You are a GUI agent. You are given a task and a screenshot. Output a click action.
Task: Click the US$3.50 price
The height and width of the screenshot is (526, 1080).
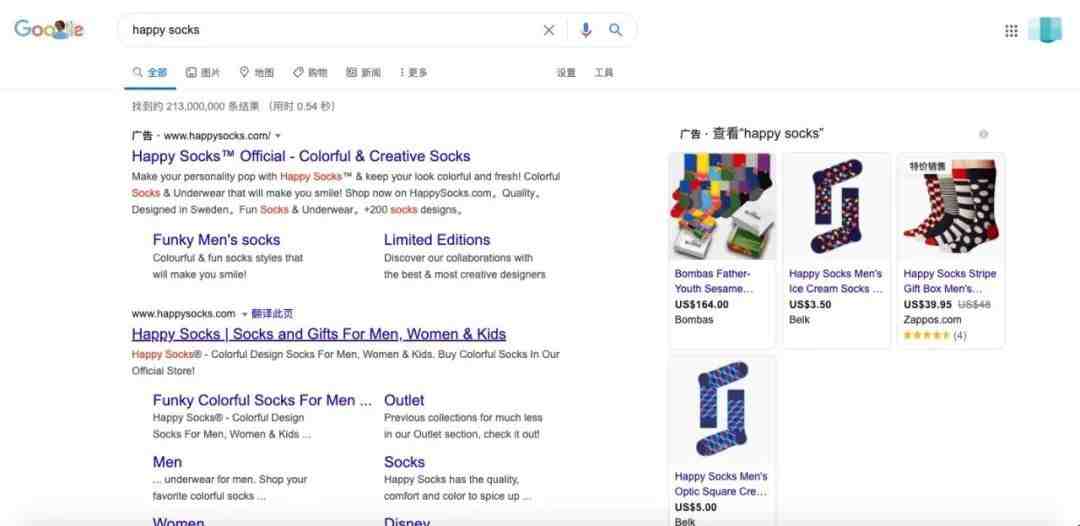pos(810,304)
